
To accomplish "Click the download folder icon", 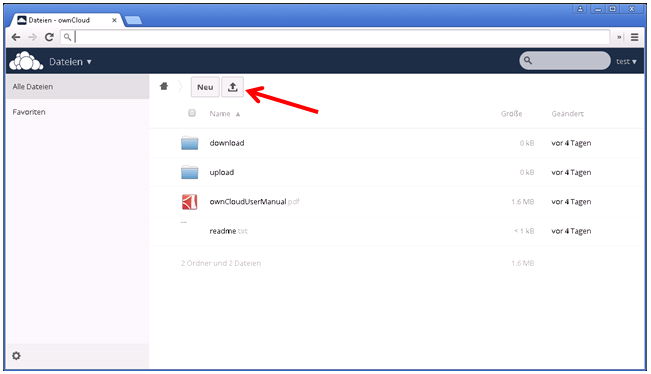I will point(190,143).
